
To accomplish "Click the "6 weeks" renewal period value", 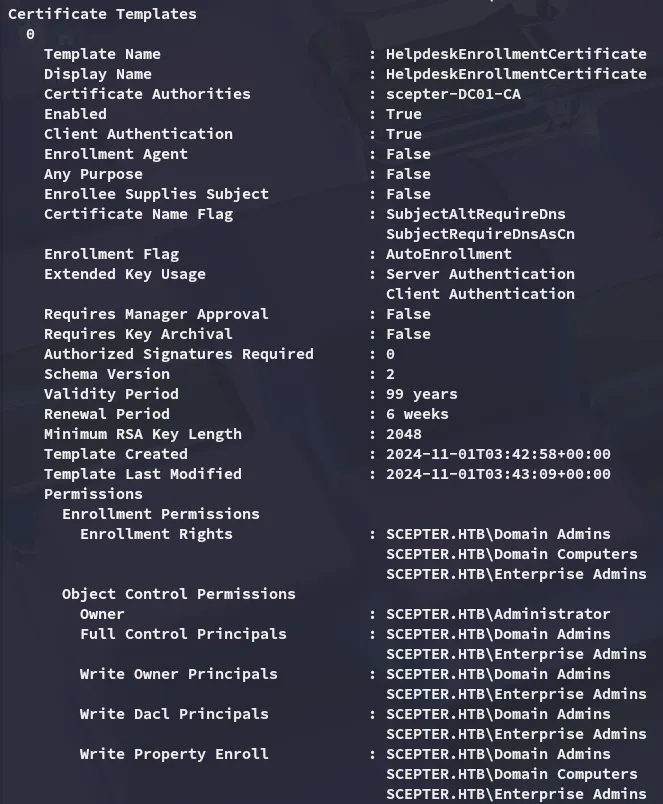I will point(417,414).
